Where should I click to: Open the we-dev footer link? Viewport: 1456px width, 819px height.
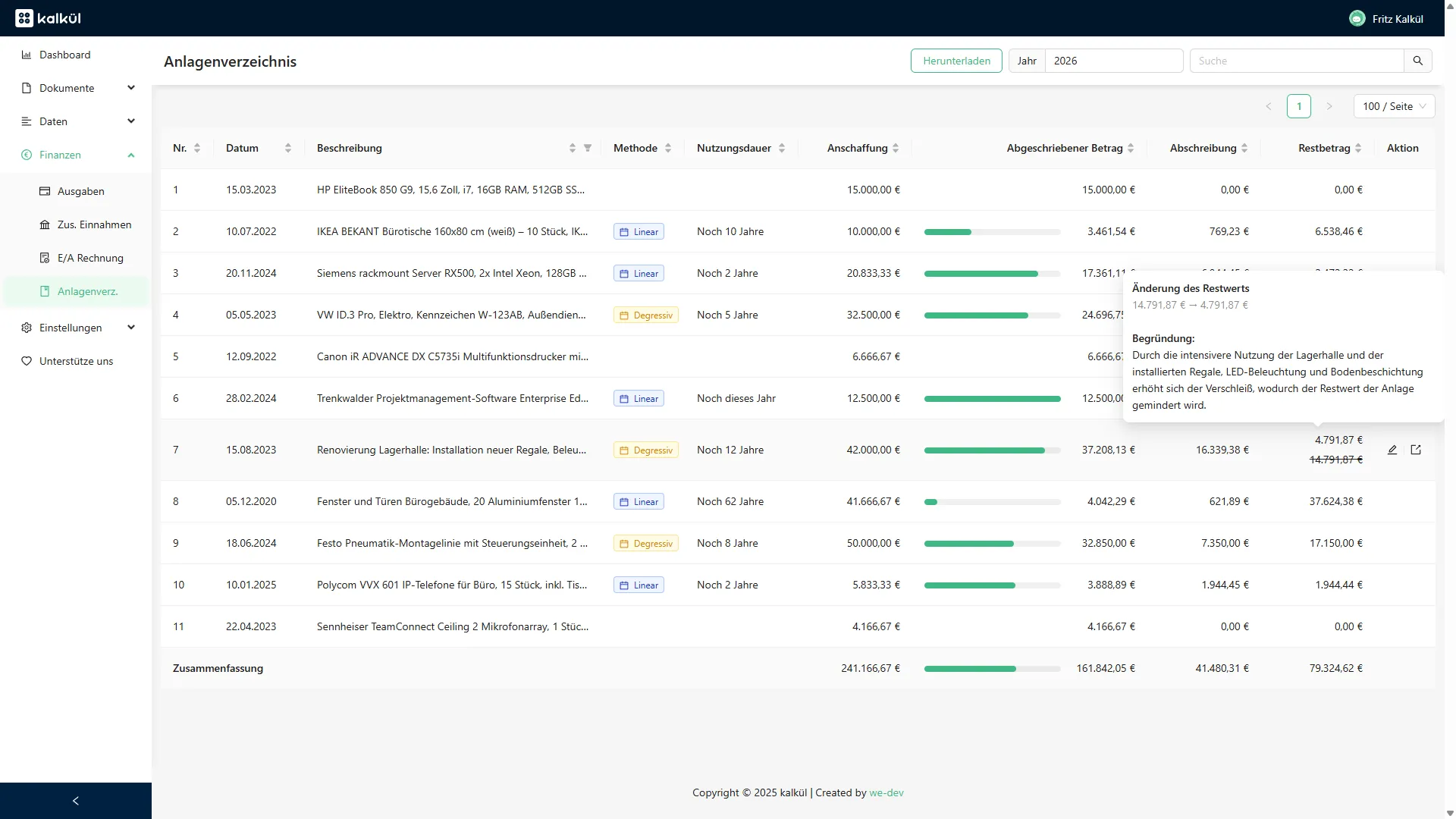[886, 792]
